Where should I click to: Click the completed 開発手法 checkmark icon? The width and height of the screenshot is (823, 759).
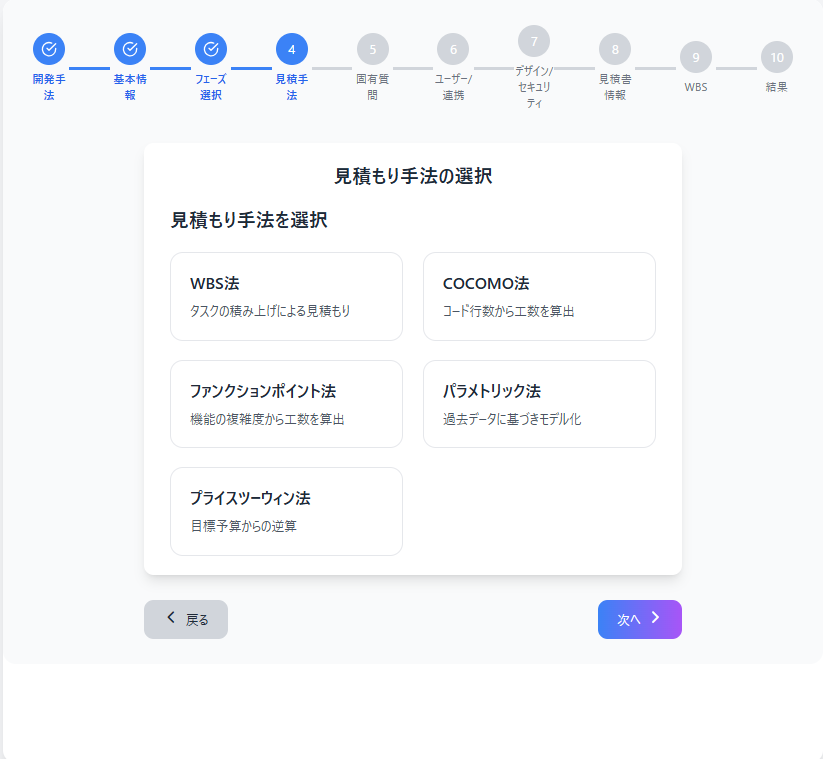[x=48, y=47]
